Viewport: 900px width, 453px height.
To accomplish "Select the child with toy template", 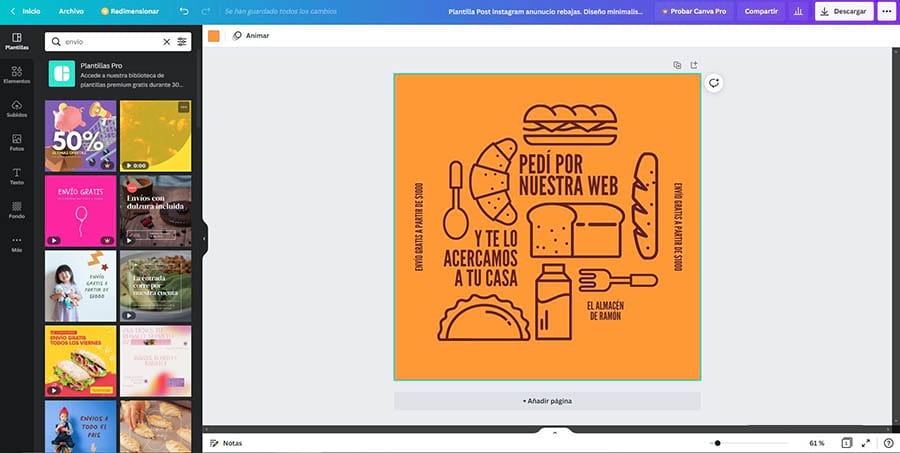I will click(x=80, y=286).
